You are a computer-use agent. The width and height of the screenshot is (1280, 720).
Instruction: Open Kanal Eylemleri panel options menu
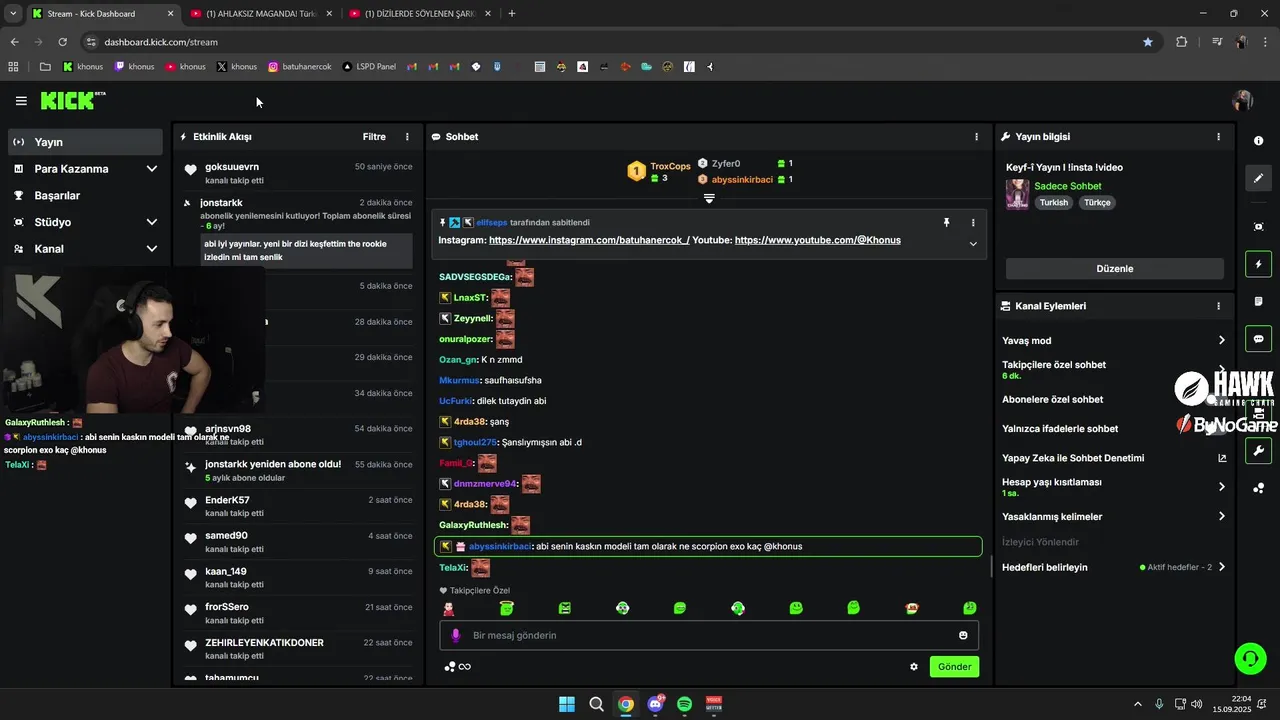click(x=1218, y=306)
